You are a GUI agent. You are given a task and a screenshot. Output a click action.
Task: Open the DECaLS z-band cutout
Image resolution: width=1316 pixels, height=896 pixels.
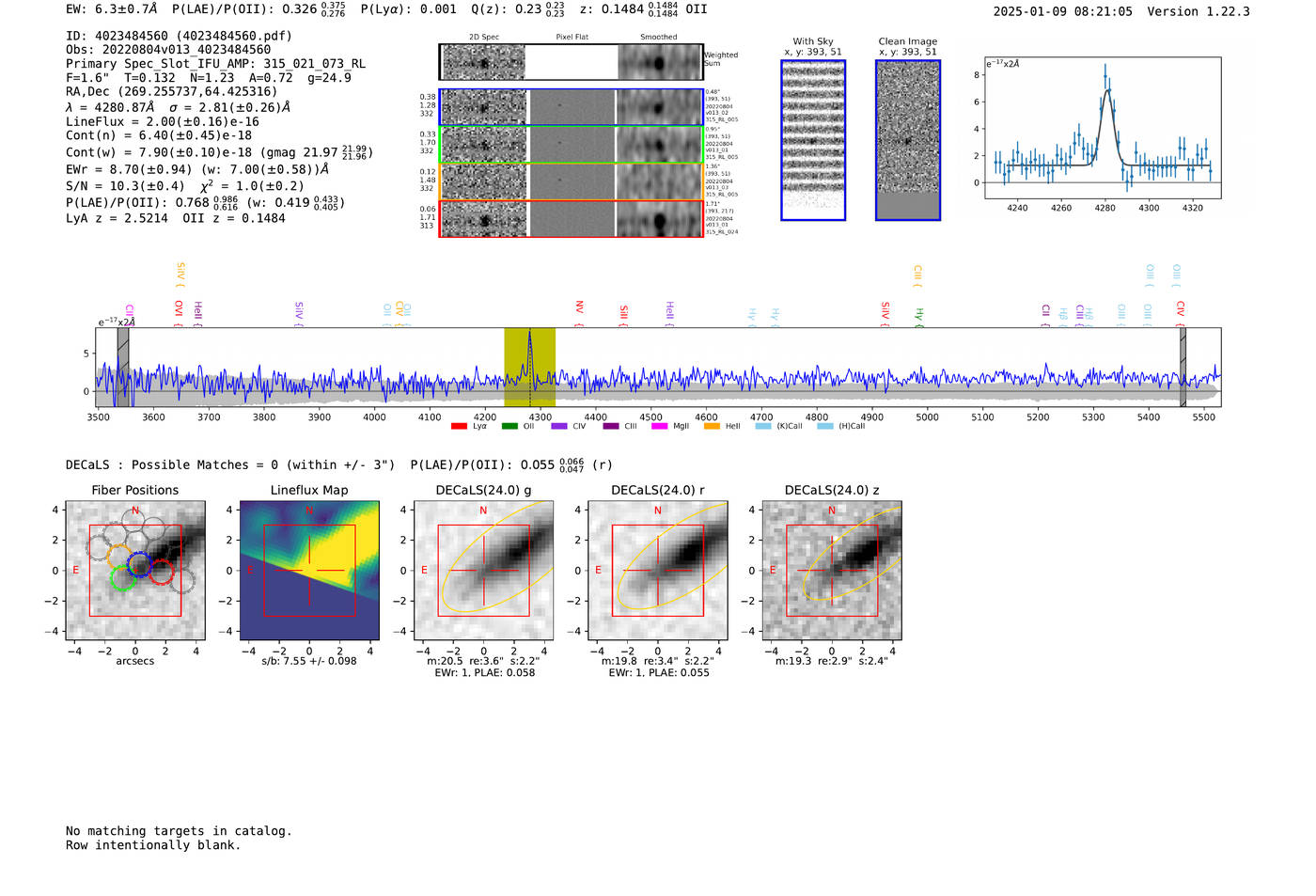click(x=831, y=570)
